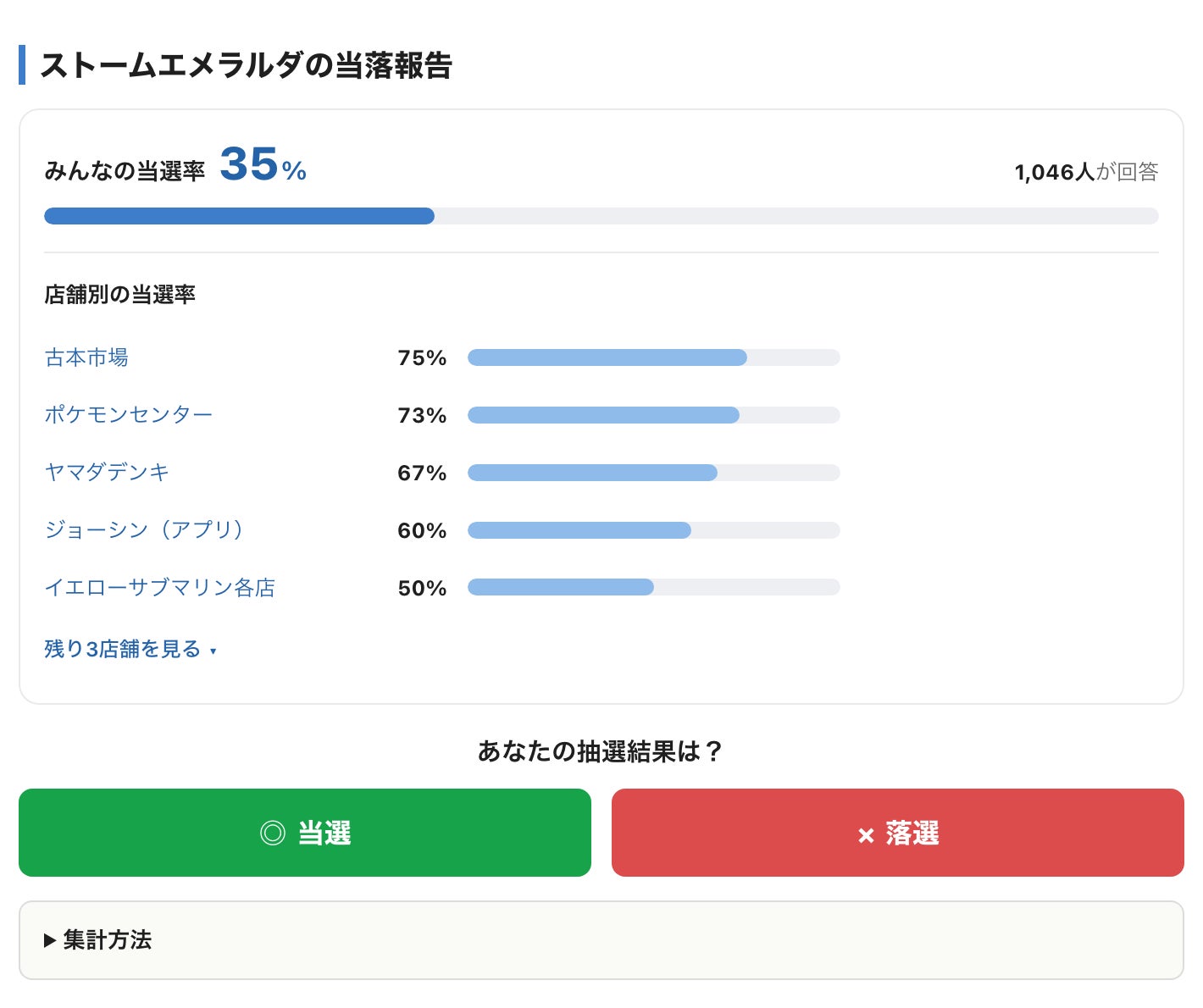Viewport: 1203px width, 1008px height.
Task: Click the ジョーシン 60% progress bar
Action: tap(654, 530)
